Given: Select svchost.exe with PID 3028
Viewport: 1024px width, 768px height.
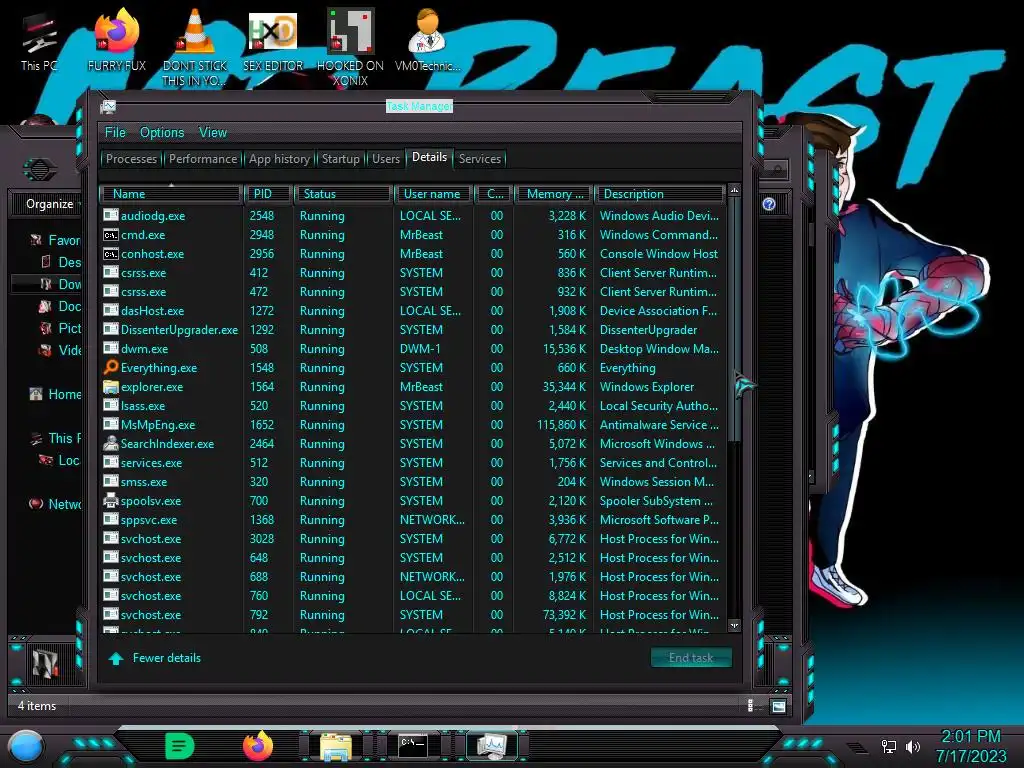Looking at the screenshot, I should [x=413, y=539].
